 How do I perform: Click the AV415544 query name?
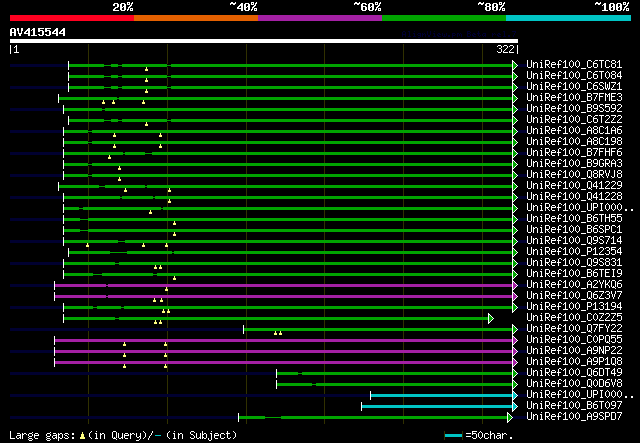(38, 31)
